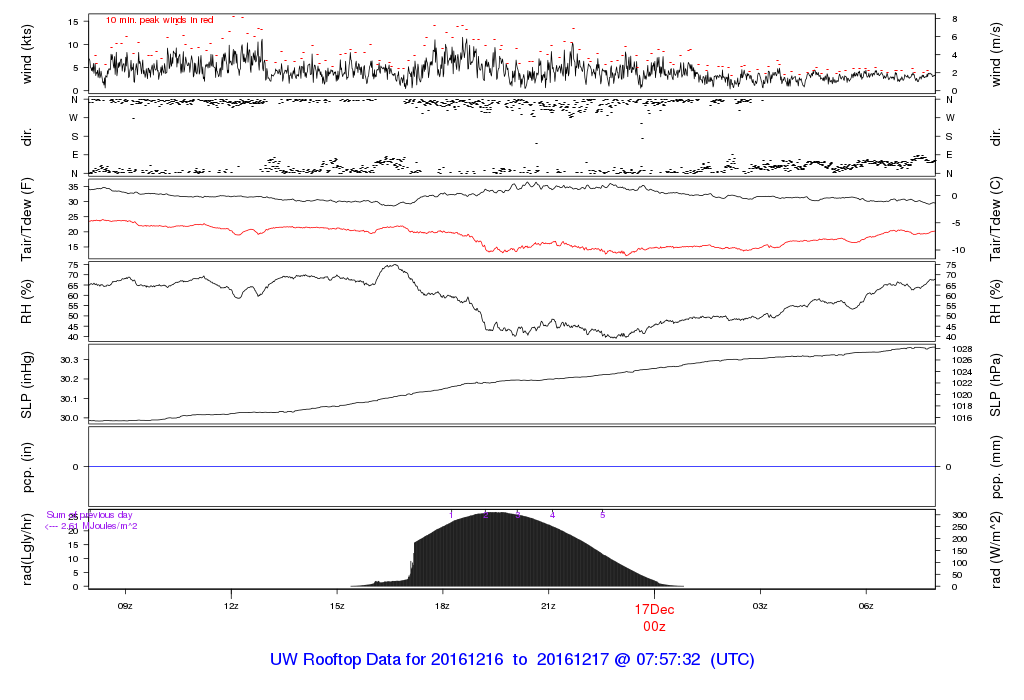1024x700 pixels.
Task: Click the 'pcp. (in)' left axis label
Action: [27, 467]
